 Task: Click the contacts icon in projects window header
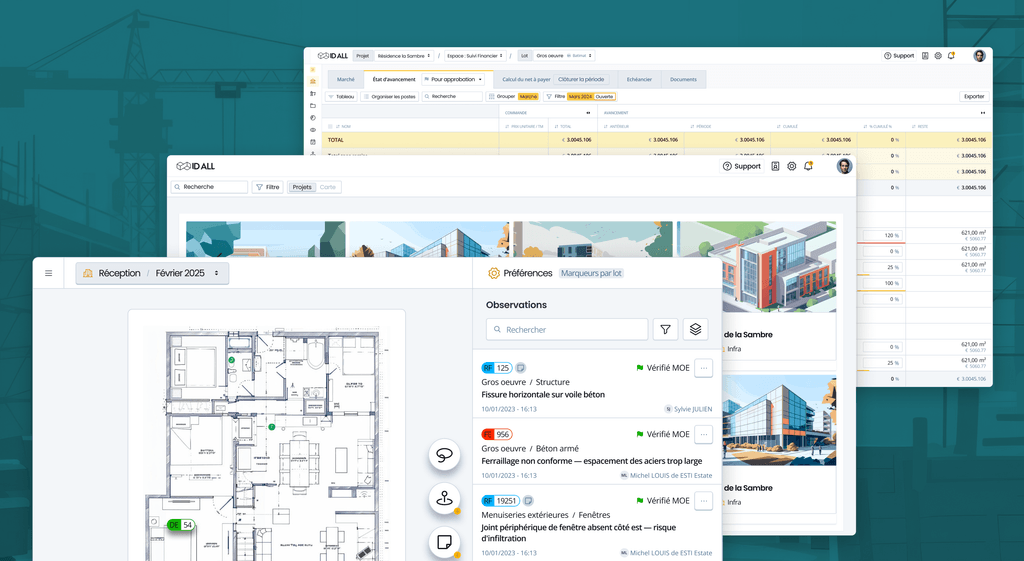tap(775, 167)
